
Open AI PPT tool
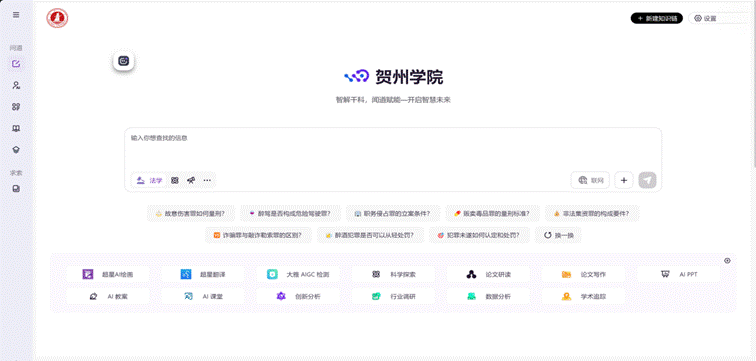pos(678,274)
